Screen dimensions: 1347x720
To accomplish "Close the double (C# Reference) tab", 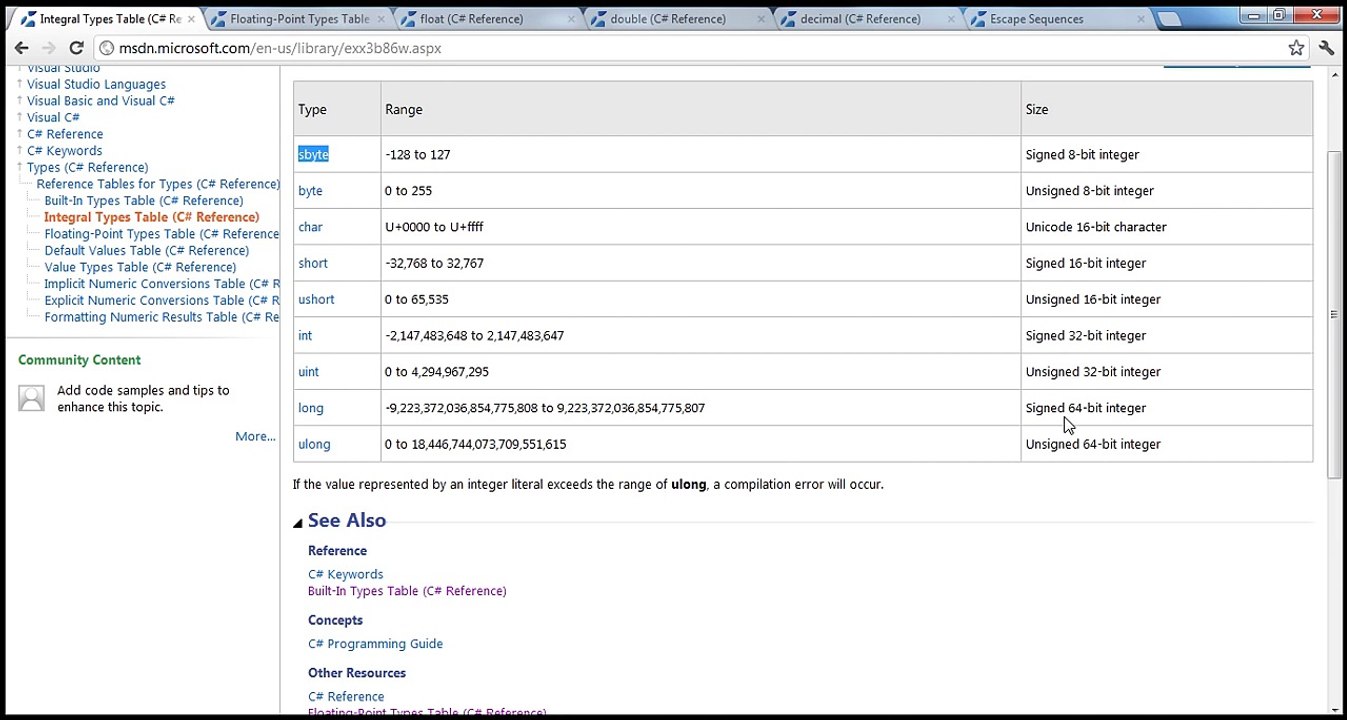I will 761,19.
